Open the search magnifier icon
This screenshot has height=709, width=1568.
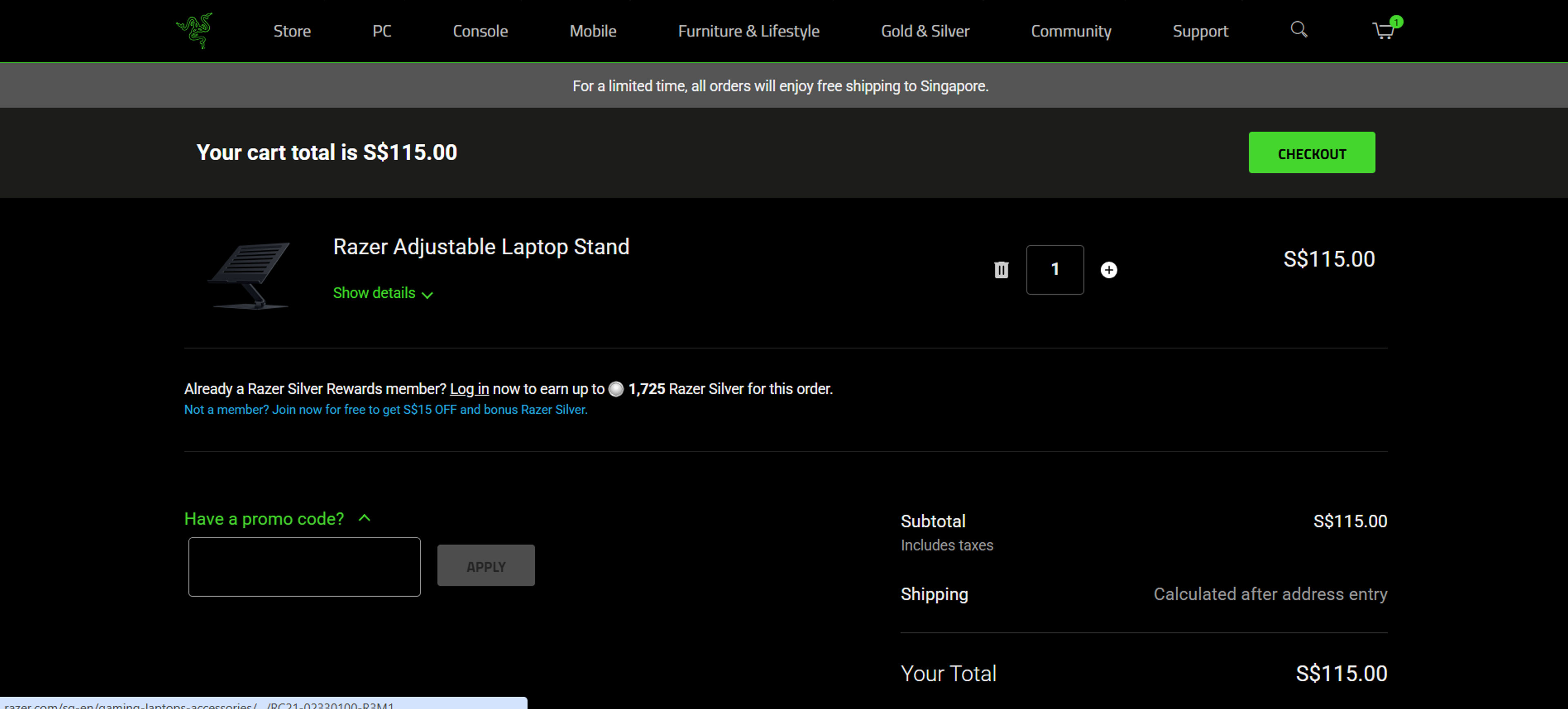[1298, 29]
